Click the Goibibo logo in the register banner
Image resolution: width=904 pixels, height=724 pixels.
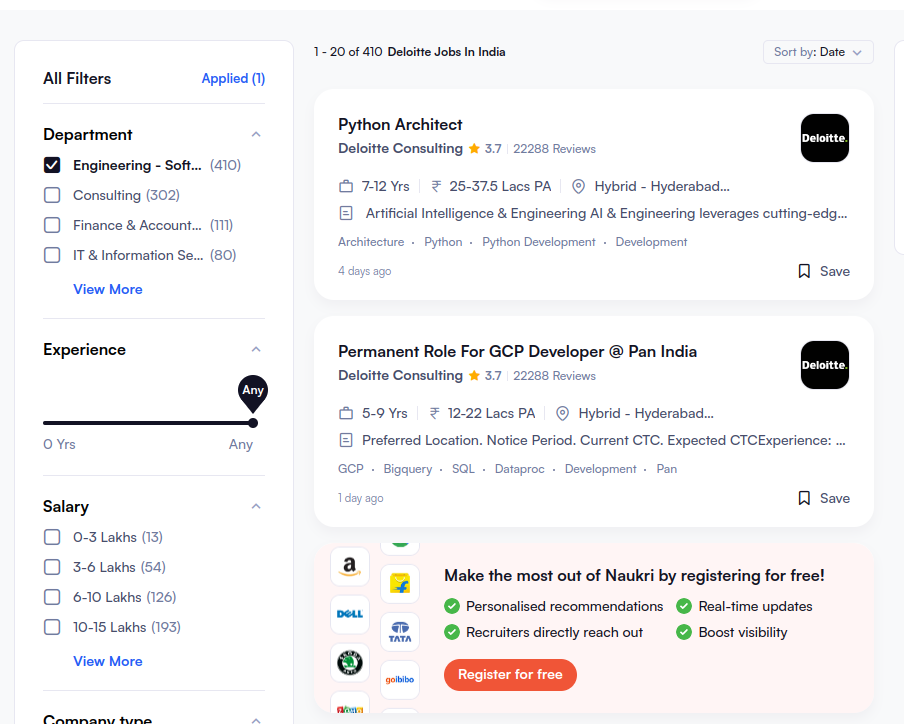[x=400, y=679]
